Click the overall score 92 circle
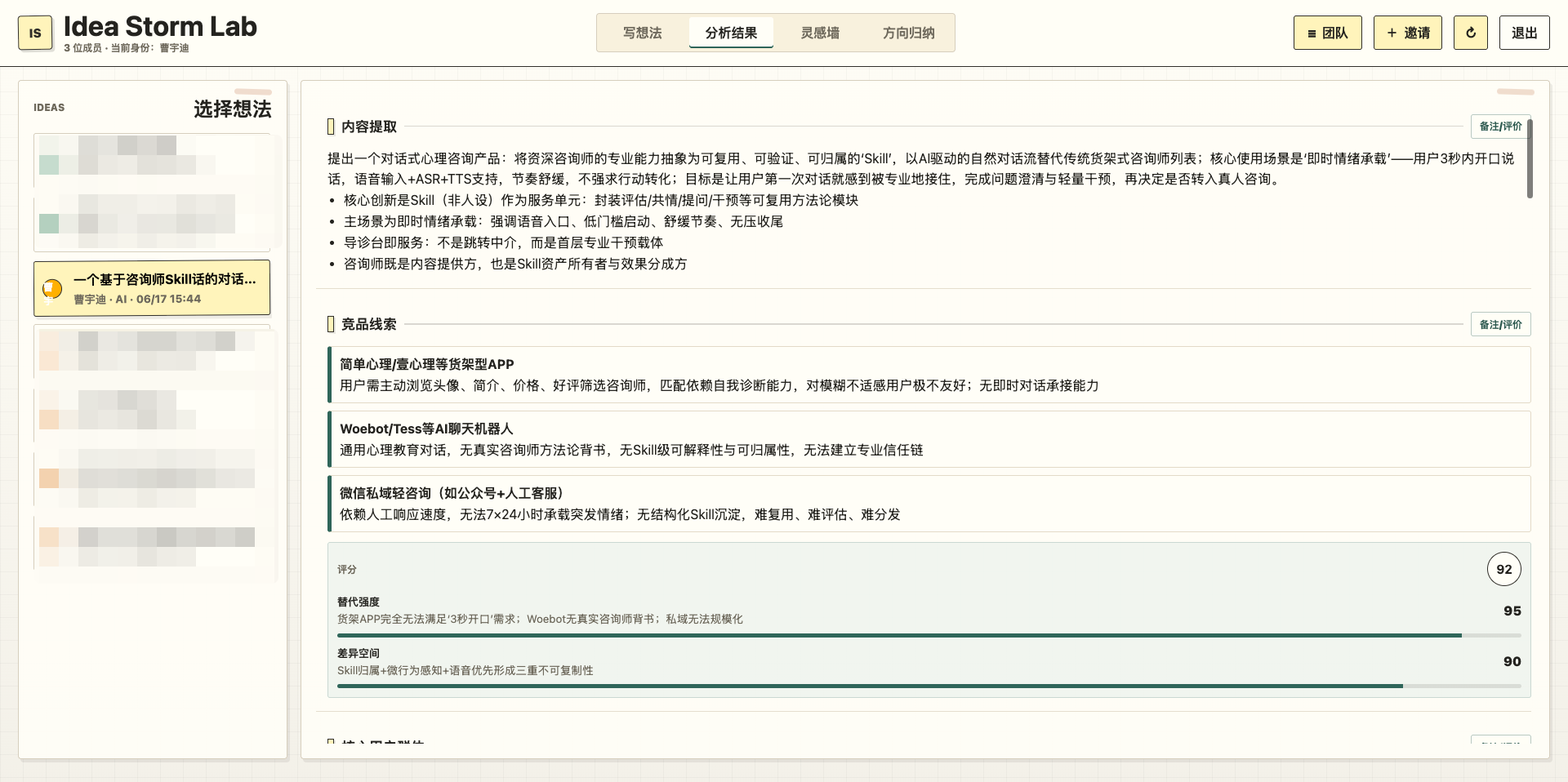Image resolution: width=1568 pixels, height=782 pixels. (1503, 569)
